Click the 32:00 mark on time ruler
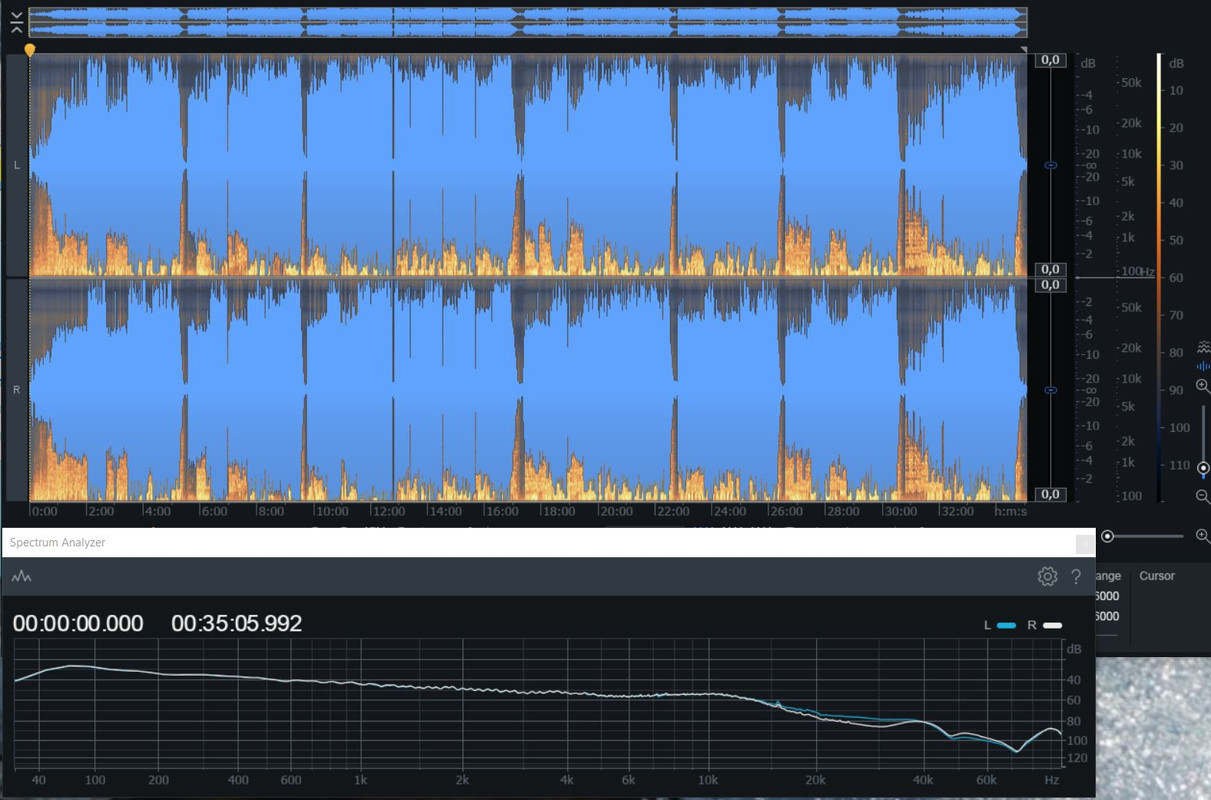 (956, 511)
